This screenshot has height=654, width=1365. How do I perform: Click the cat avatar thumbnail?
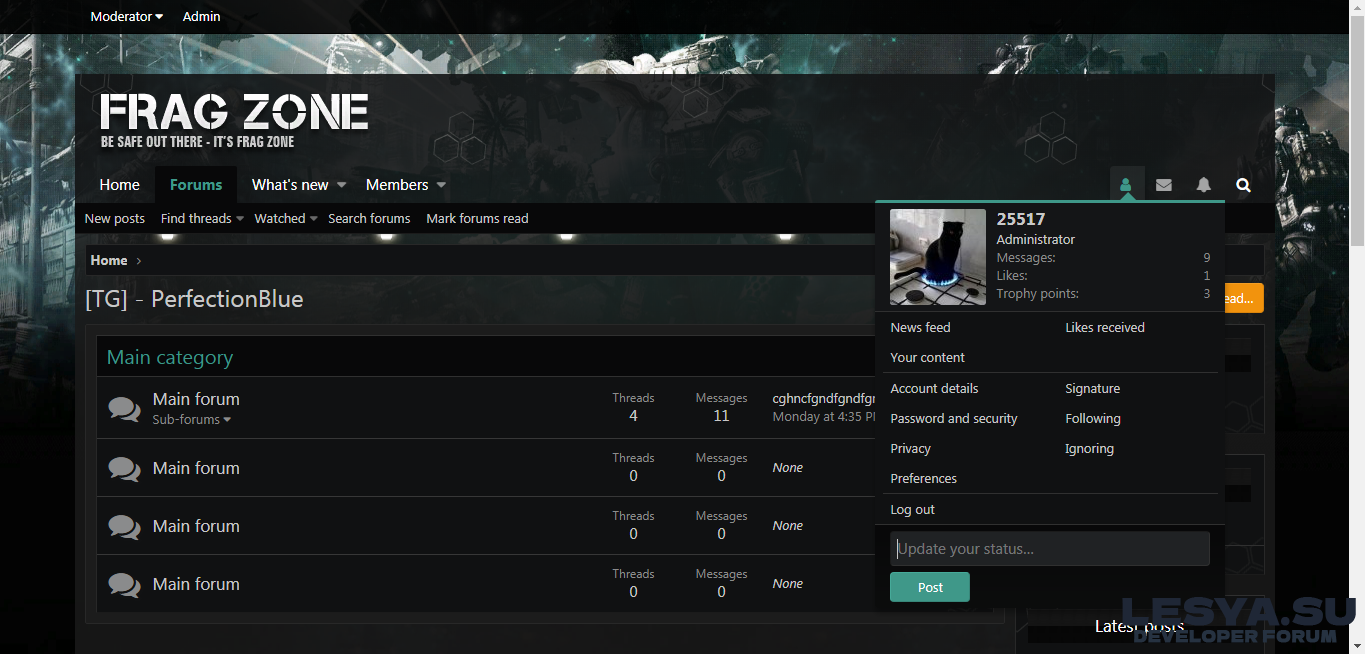pyautogui.click(x=937, y=257)
